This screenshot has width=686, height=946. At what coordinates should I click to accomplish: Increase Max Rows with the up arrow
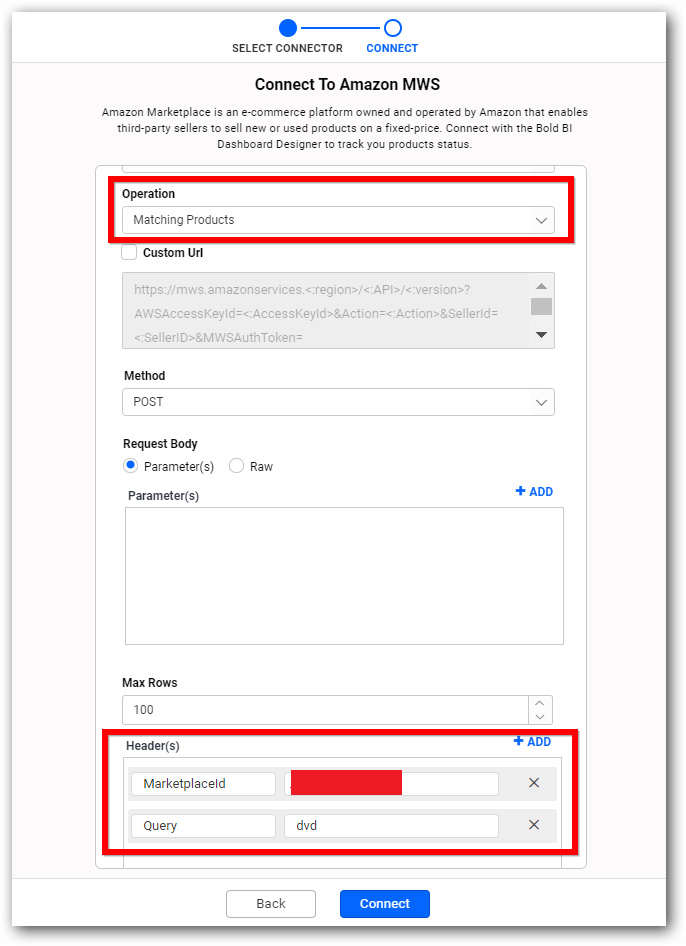[540, 703]
